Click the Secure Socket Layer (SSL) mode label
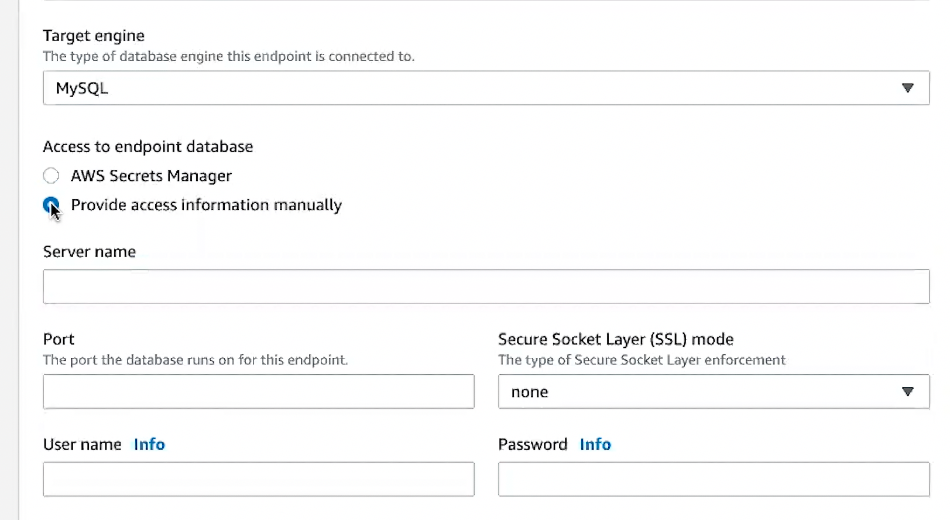Image resolution: width=950 pixels, height=520 pixels. pos(616,339)
